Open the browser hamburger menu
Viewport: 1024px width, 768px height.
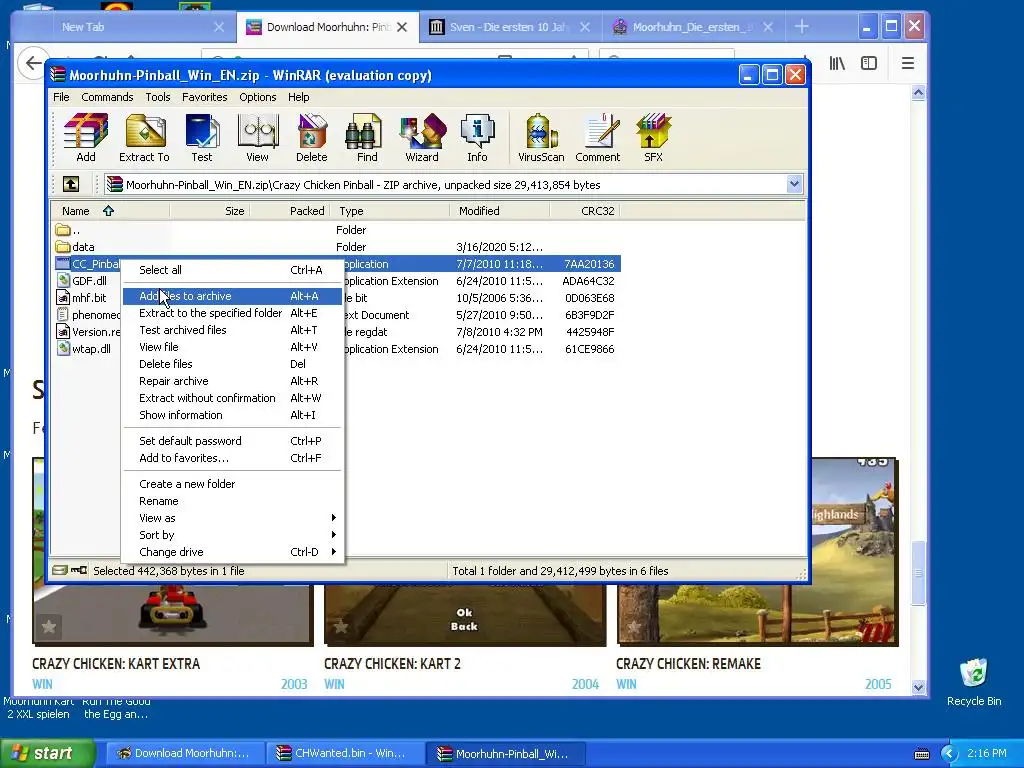pos(908,63)
